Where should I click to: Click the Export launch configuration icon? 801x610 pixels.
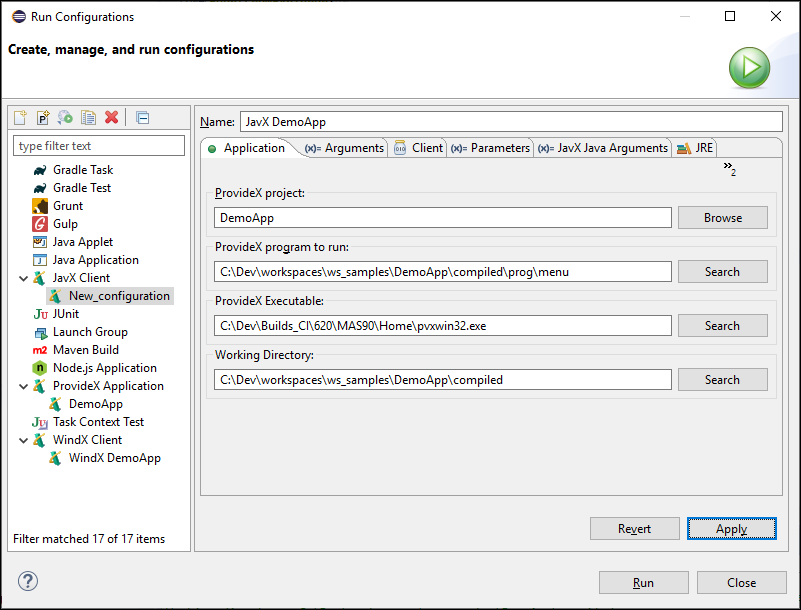tap(65, 118)
